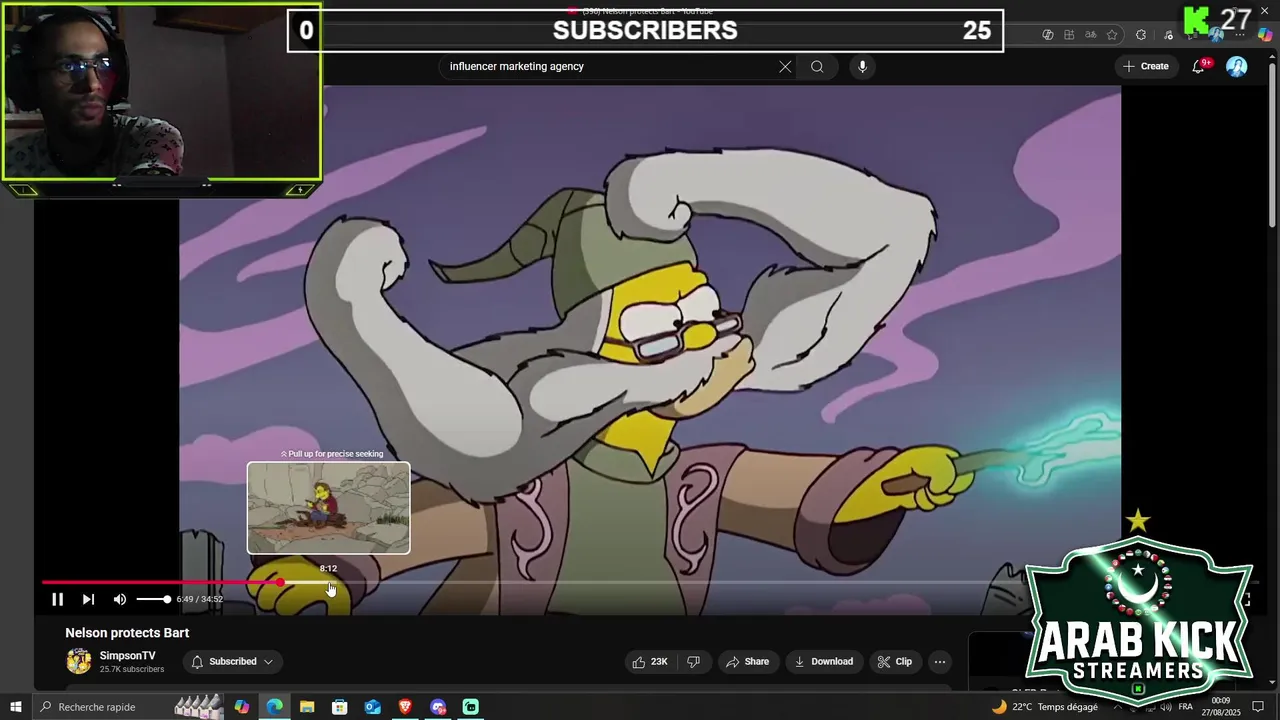1280x720 pixels.
Task: Clear the YouTube search box with X
Action: (785, 67)
